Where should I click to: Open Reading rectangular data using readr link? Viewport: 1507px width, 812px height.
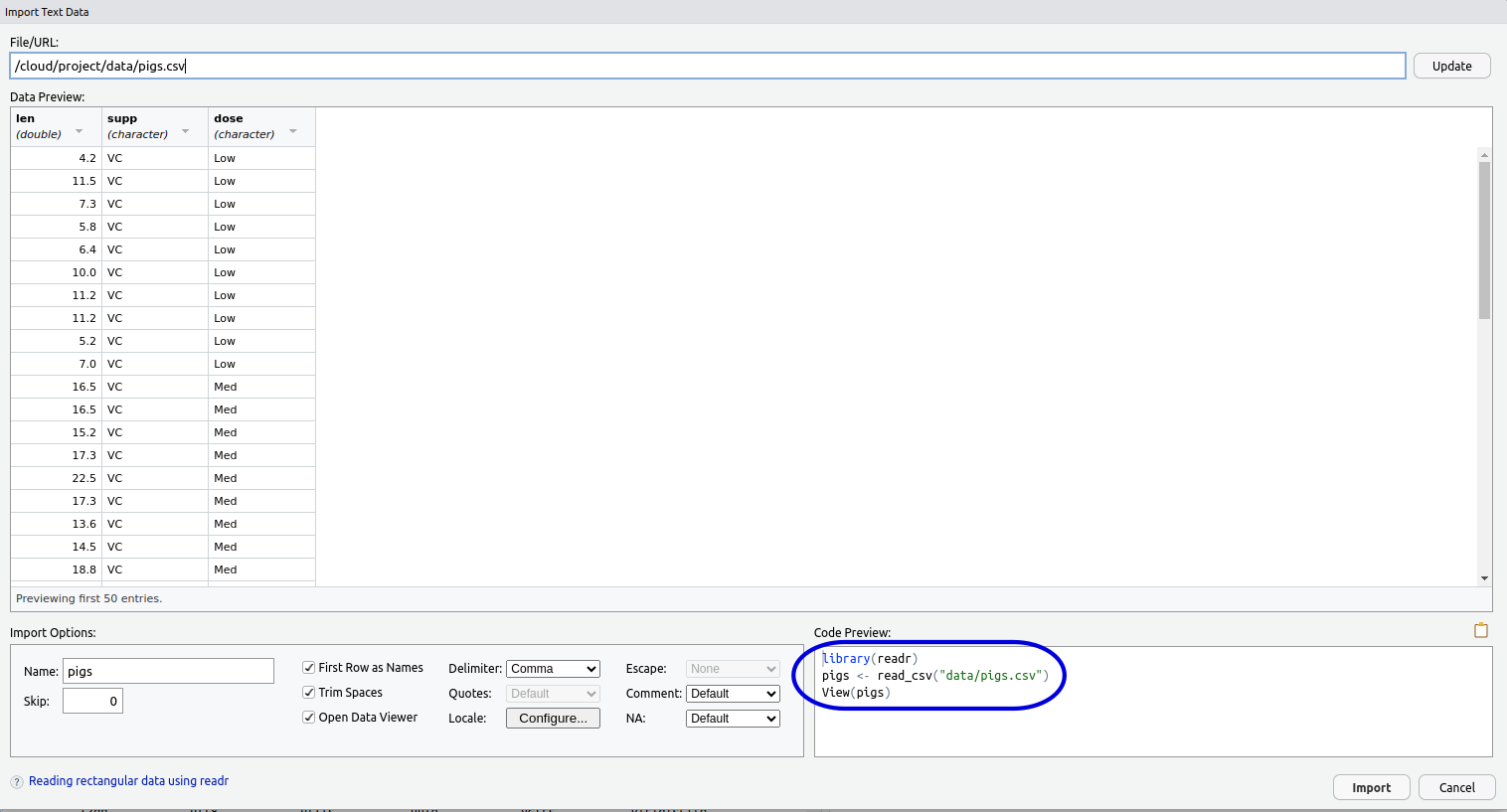[128, 781]
